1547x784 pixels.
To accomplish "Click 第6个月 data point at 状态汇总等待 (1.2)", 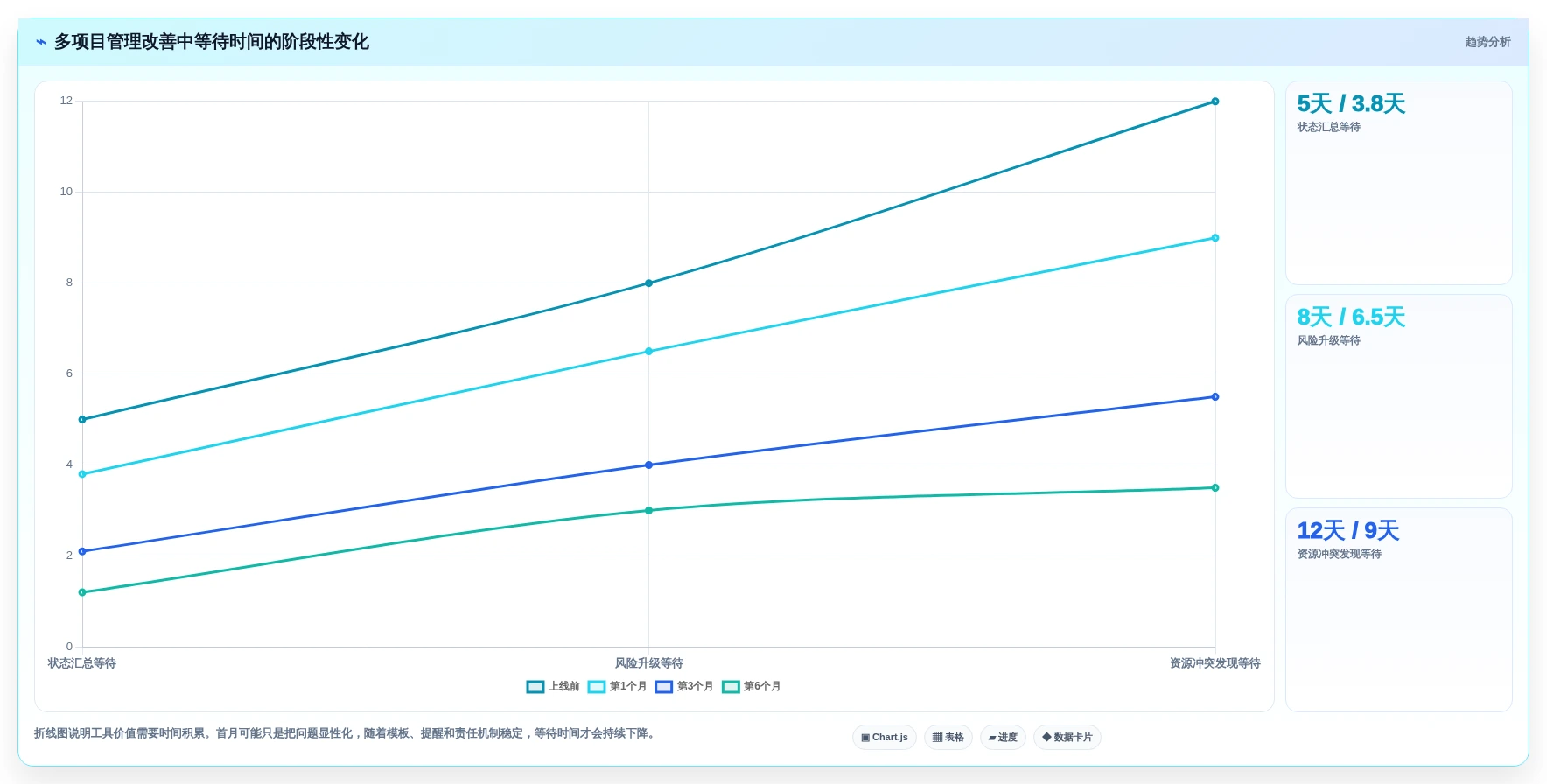I will 82,592.
